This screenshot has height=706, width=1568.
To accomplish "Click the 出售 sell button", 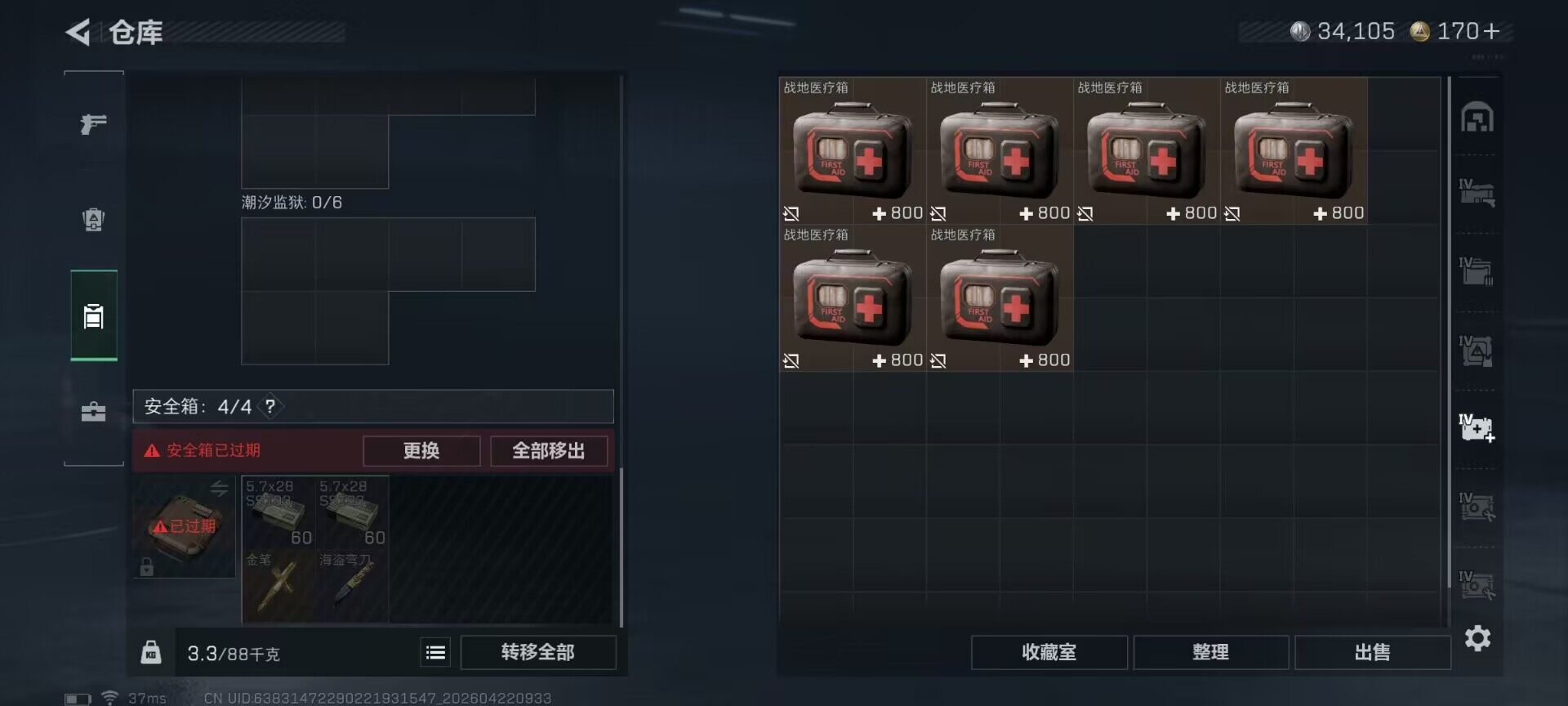I will pyautogui.click(x=1372, y=652).
